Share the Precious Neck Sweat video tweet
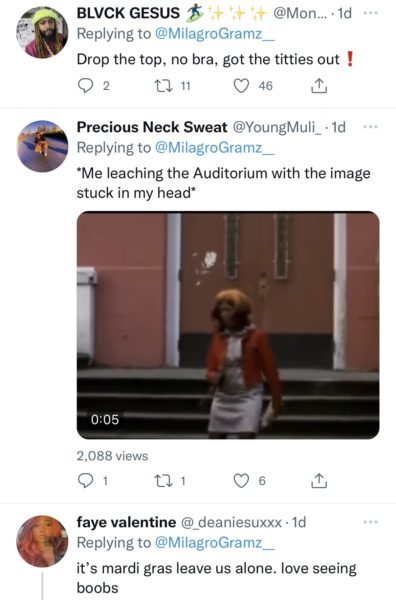Image resolution: width=396 pixels, height=600 pixels. pyautogui.click(x=318, y=481)
